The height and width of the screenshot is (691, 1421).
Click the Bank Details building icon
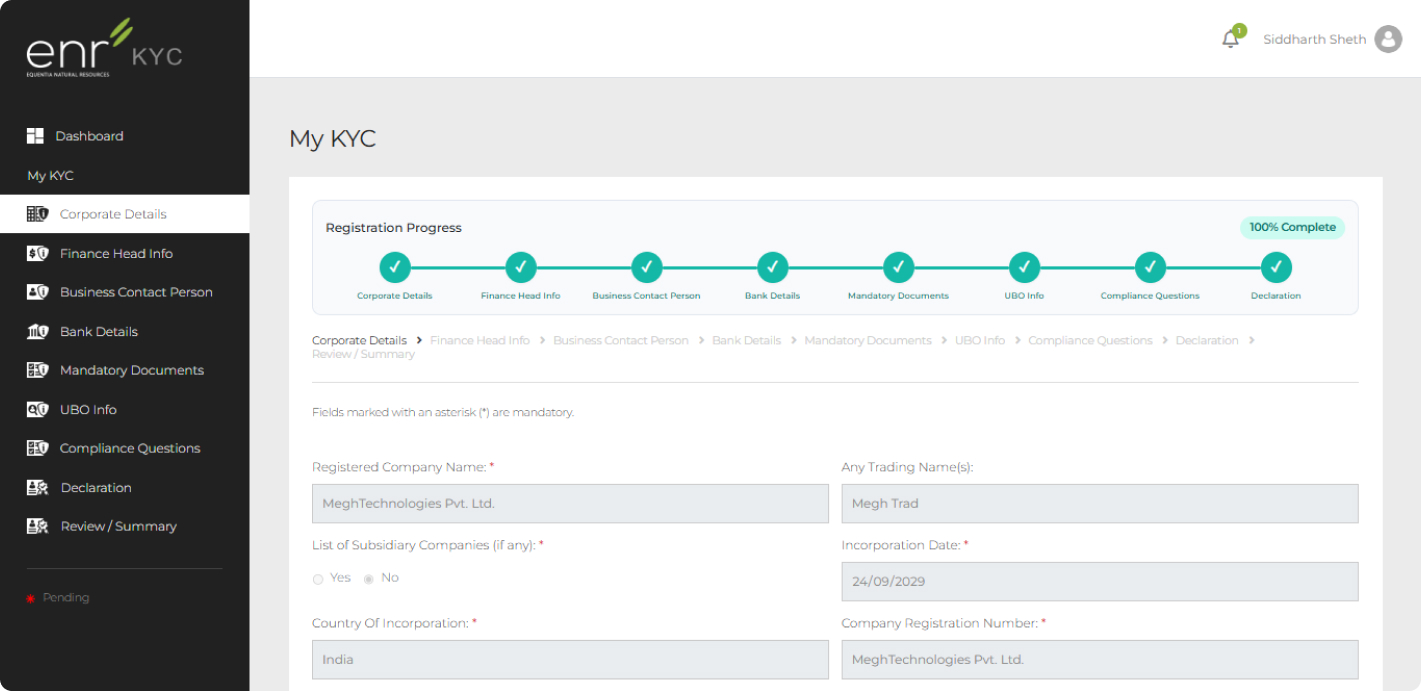pyautogui.click(x=37, y=331)
